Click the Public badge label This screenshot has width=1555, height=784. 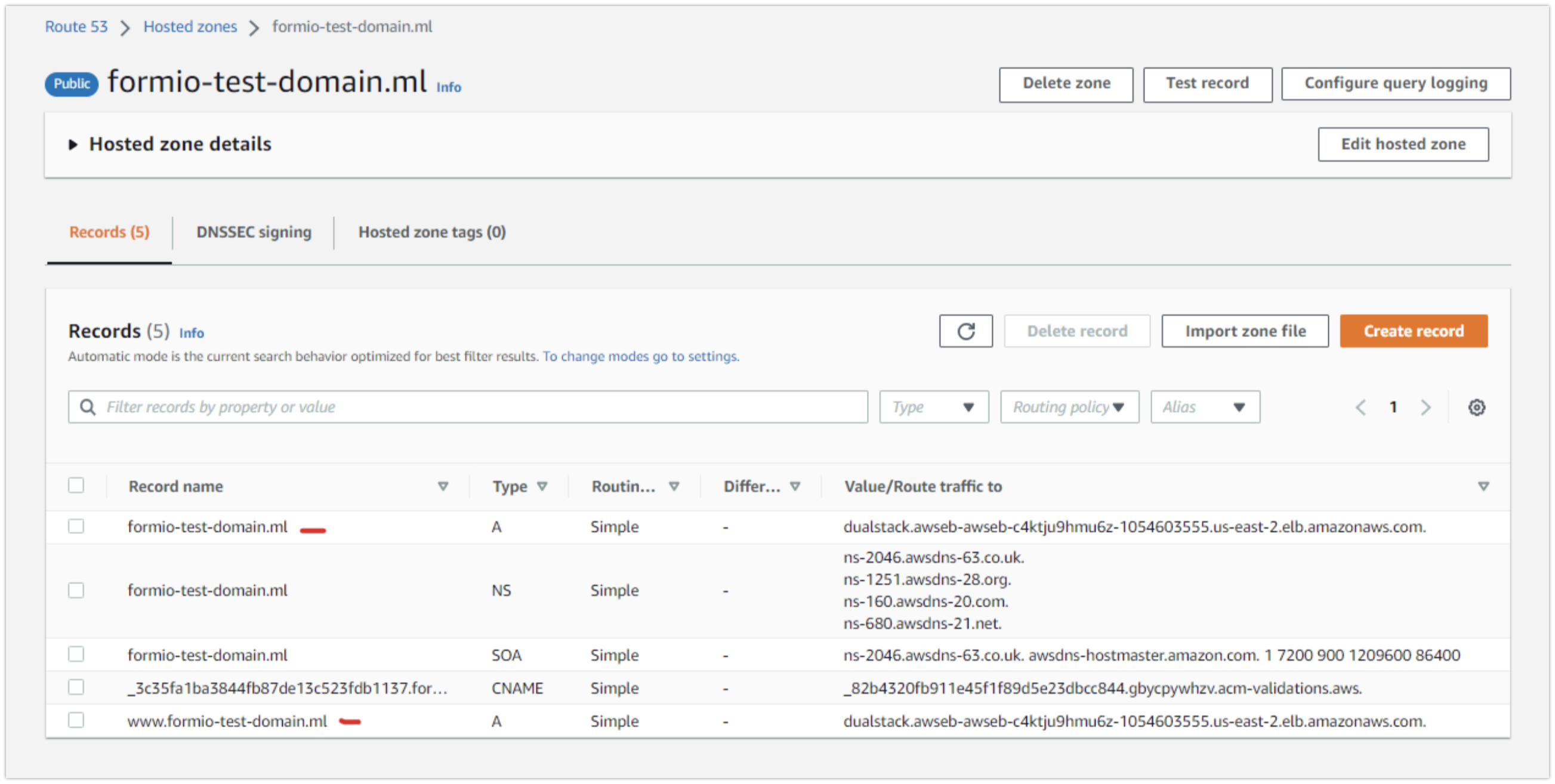coord(71,84)
